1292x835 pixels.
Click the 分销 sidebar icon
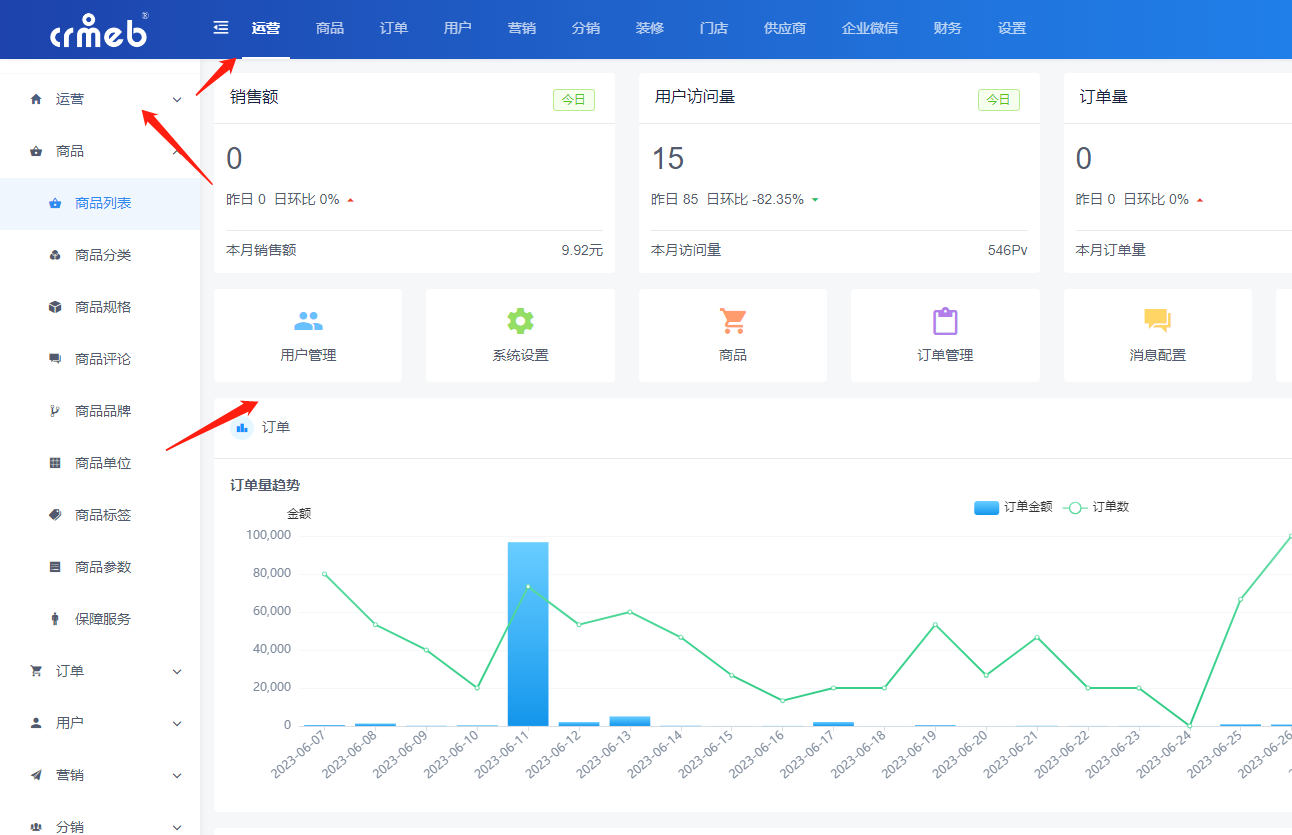pos(36,827)
